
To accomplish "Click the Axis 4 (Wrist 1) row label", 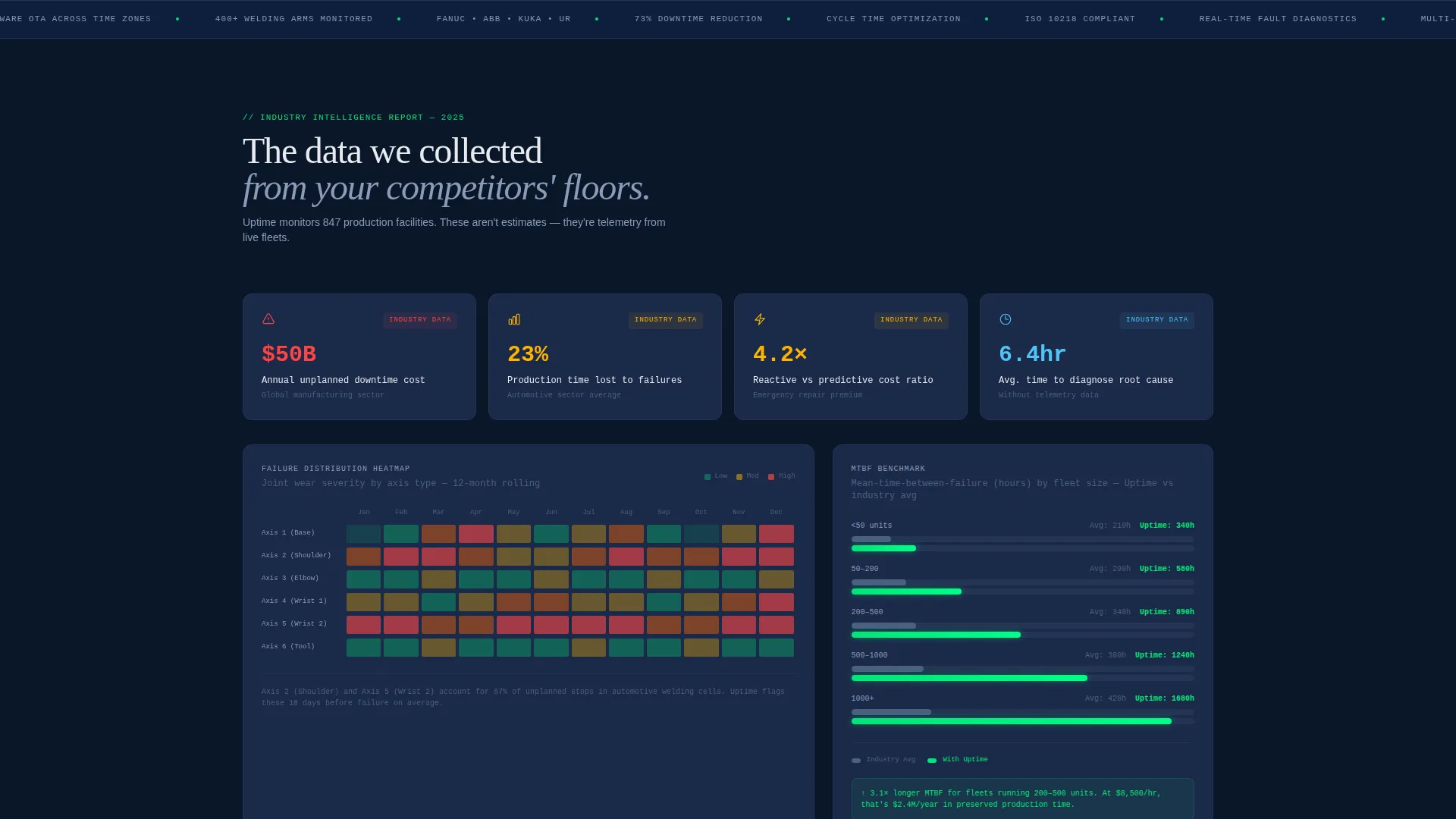I will [294, 601].
